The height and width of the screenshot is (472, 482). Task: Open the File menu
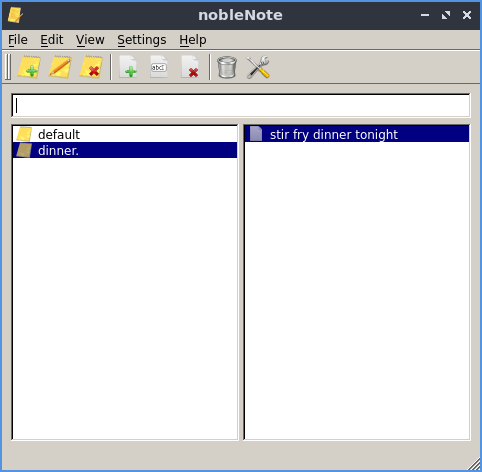click(x=18, y=40)
